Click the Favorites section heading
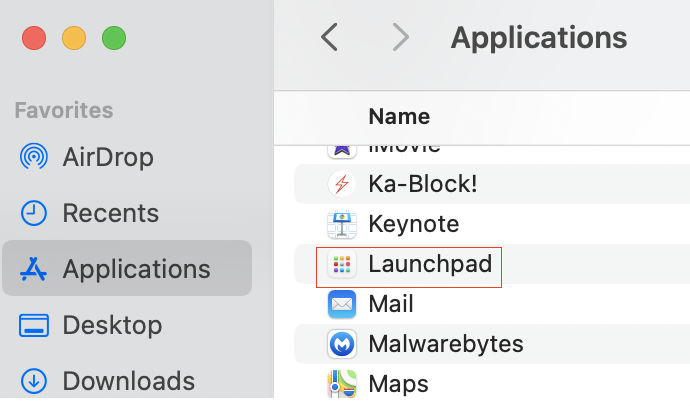Image resolution: width=690 pixels, height=406 pixels. [x=64, y=110]
